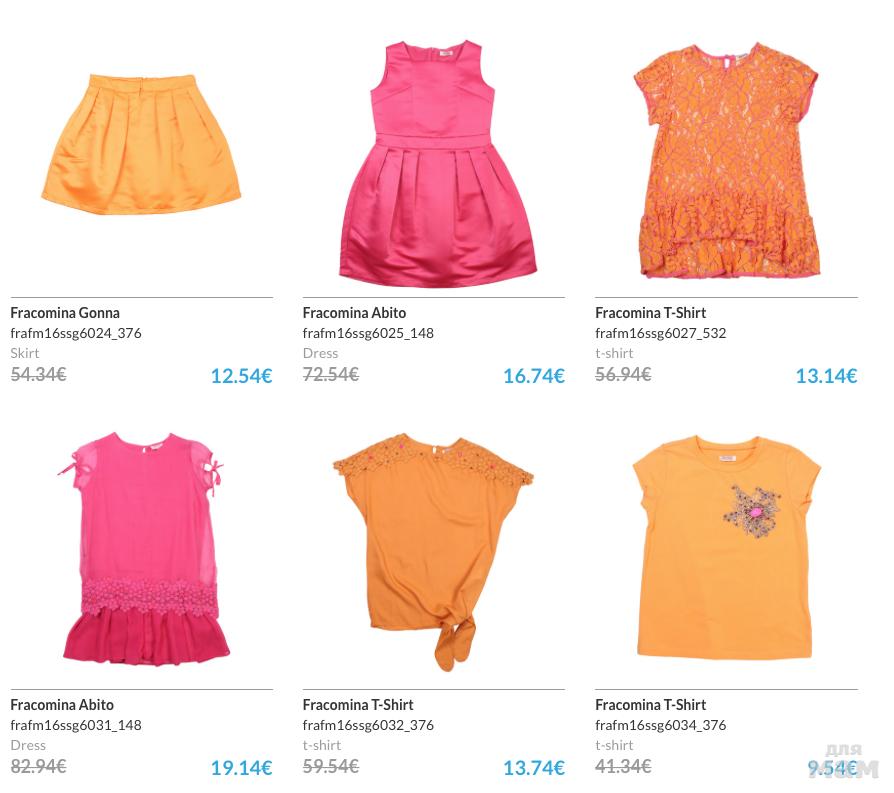894x793 pixels.
Task: Click the struck-through 82.94€ original price
Action: pyautogui.click(x=38, y=766)
